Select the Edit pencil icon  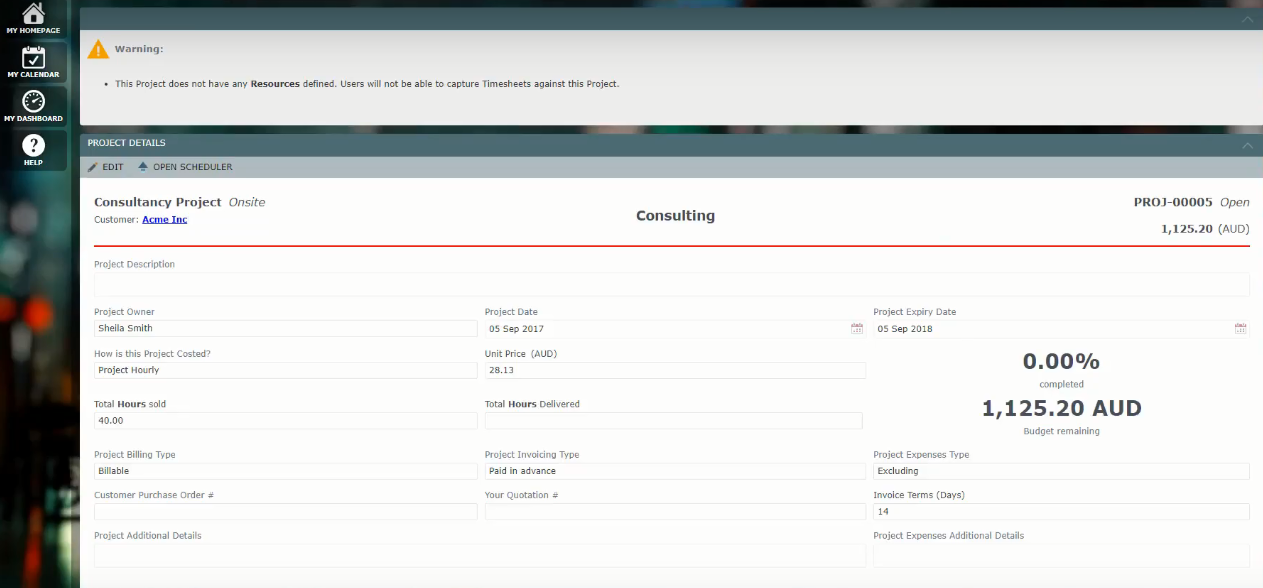93,167
